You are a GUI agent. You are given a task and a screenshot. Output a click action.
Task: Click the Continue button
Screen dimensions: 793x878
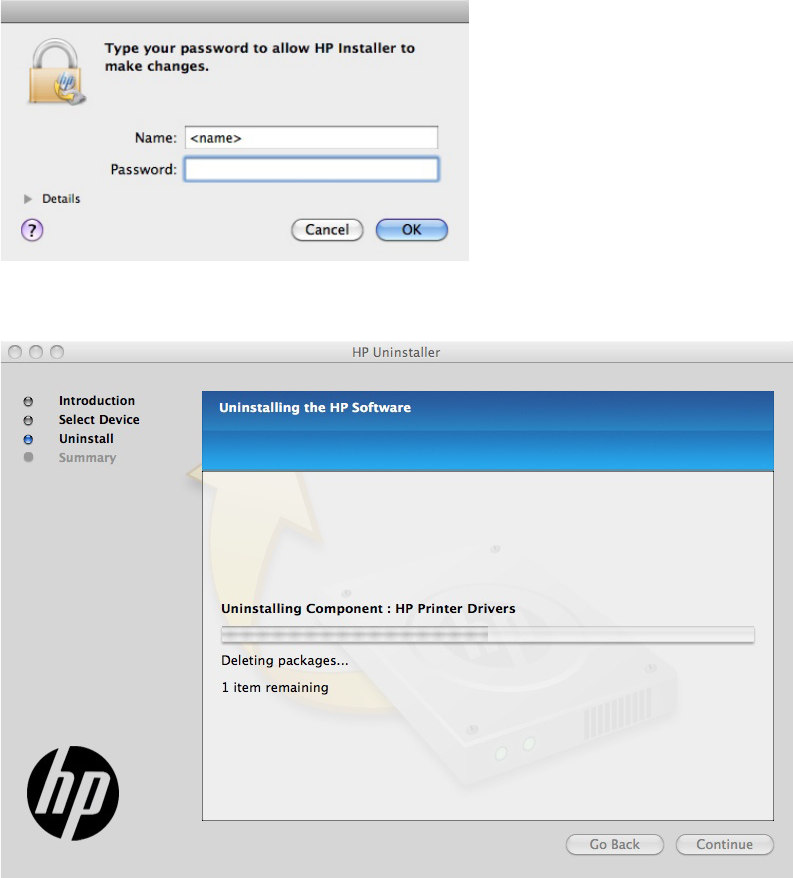click(725, 844)
